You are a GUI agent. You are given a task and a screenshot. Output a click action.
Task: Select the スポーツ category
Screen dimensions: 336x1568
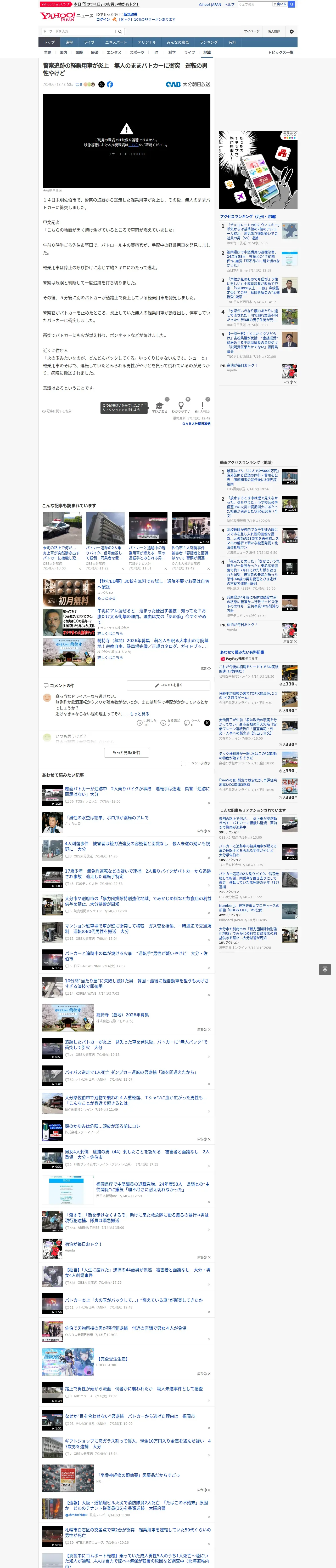tap(137, 52)
